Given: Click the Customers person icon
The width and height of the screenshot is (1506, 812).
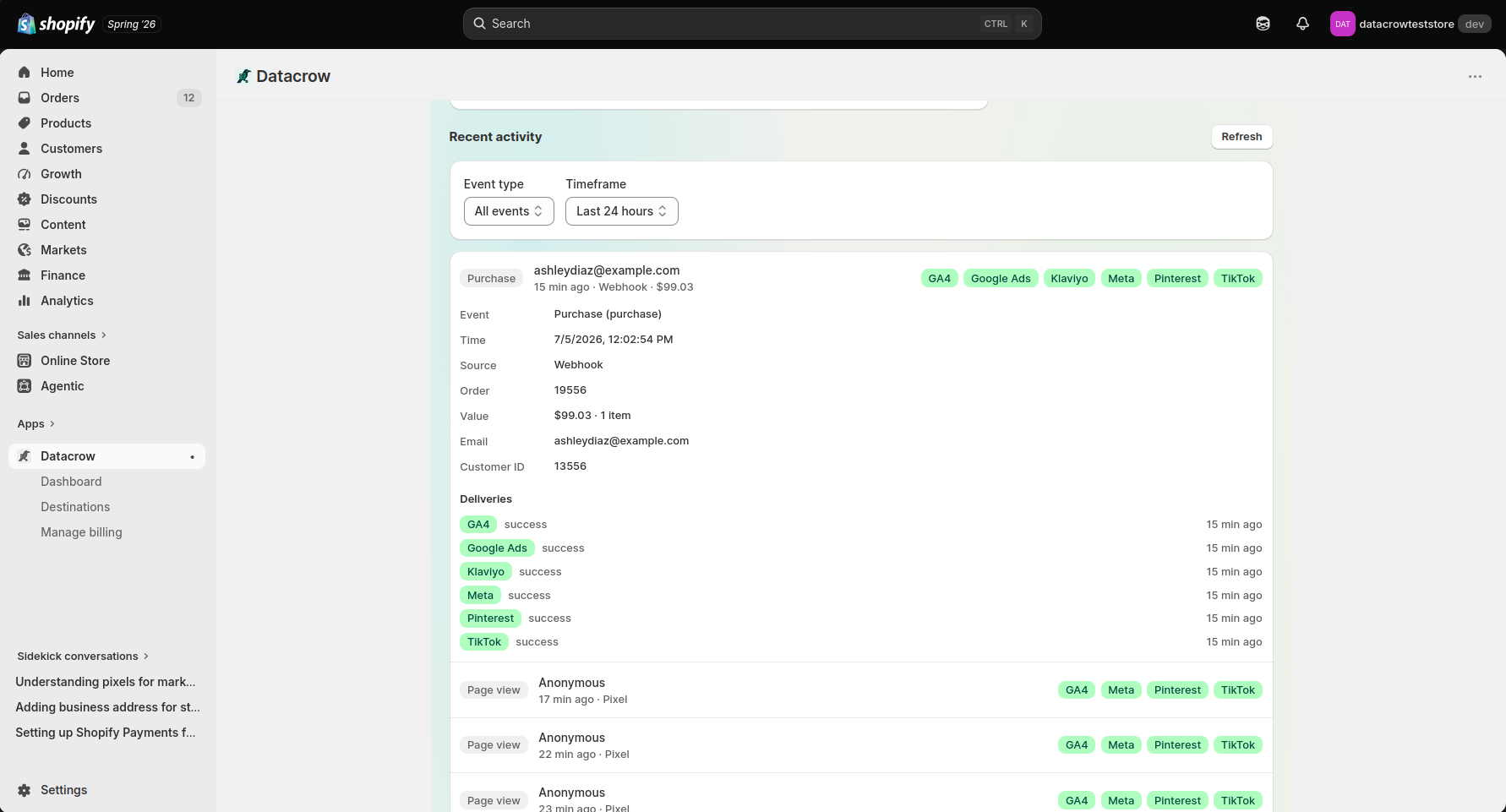Looking at the screenshot, I should pos(25,149).
